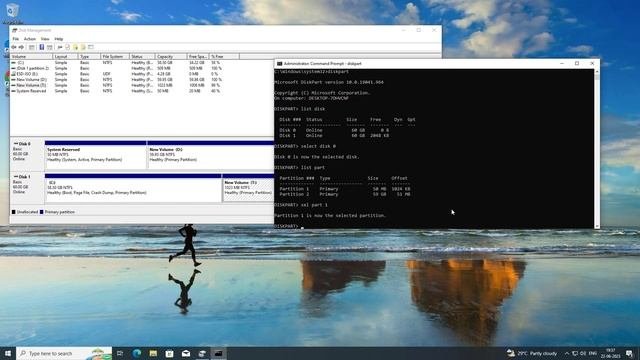640x360 pixels.
Task: Expand the hidden system tray icons chevron
Action: click(x=567, y=353)
